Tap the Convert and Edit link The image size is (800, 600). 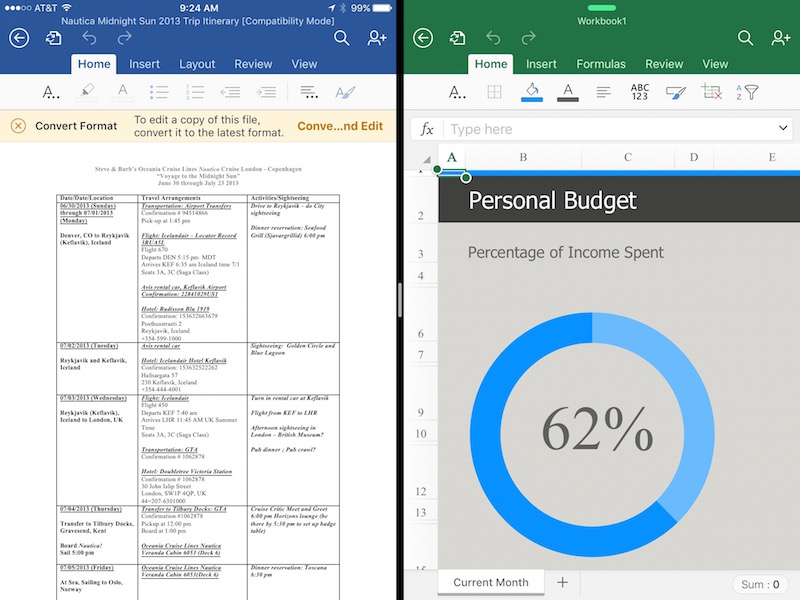coord(340,126)
